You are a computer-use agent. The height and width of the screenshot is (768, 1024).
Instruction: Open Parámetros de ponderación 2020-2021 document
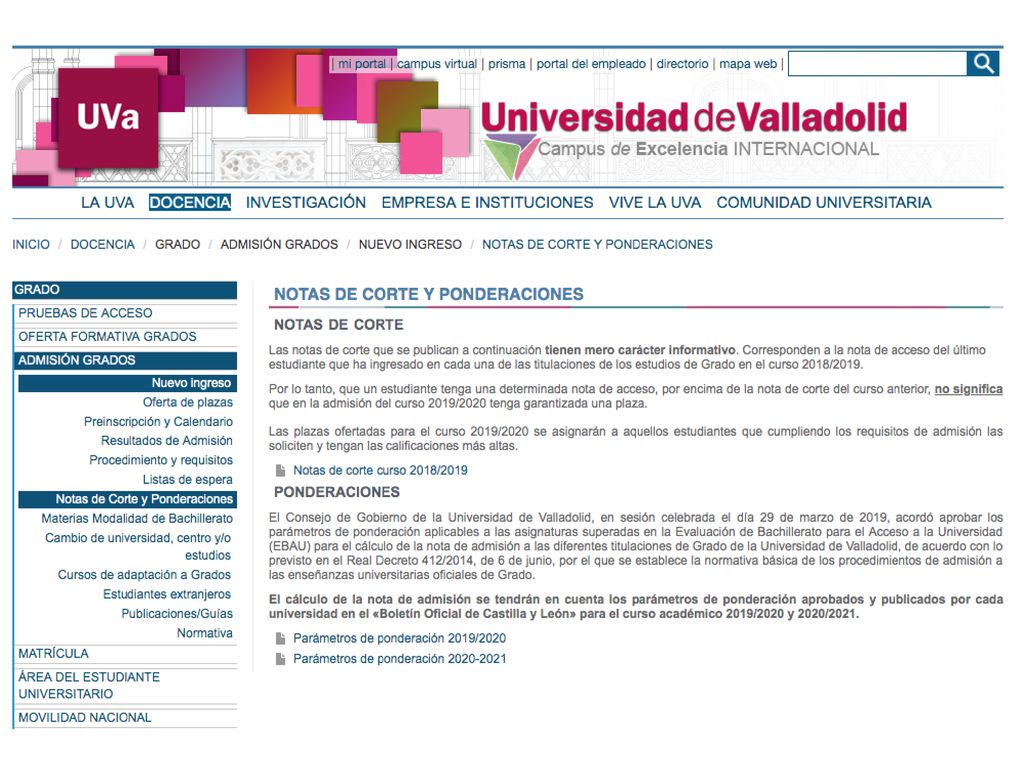tap(400, 659)
